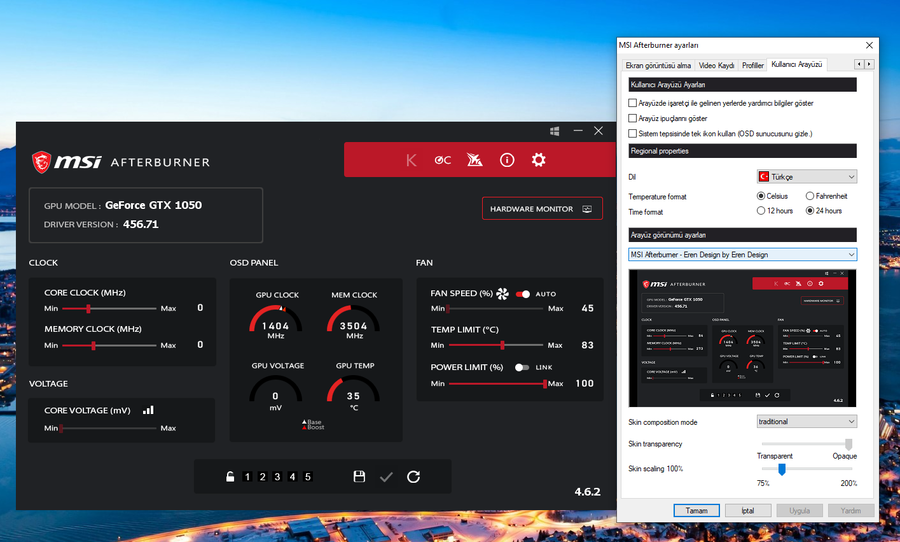Check 'Arayüz ipuçlarını göster' checkbox
Image resolution: width=900 pixels, height=542 pixels.
[x=633, y=118]
